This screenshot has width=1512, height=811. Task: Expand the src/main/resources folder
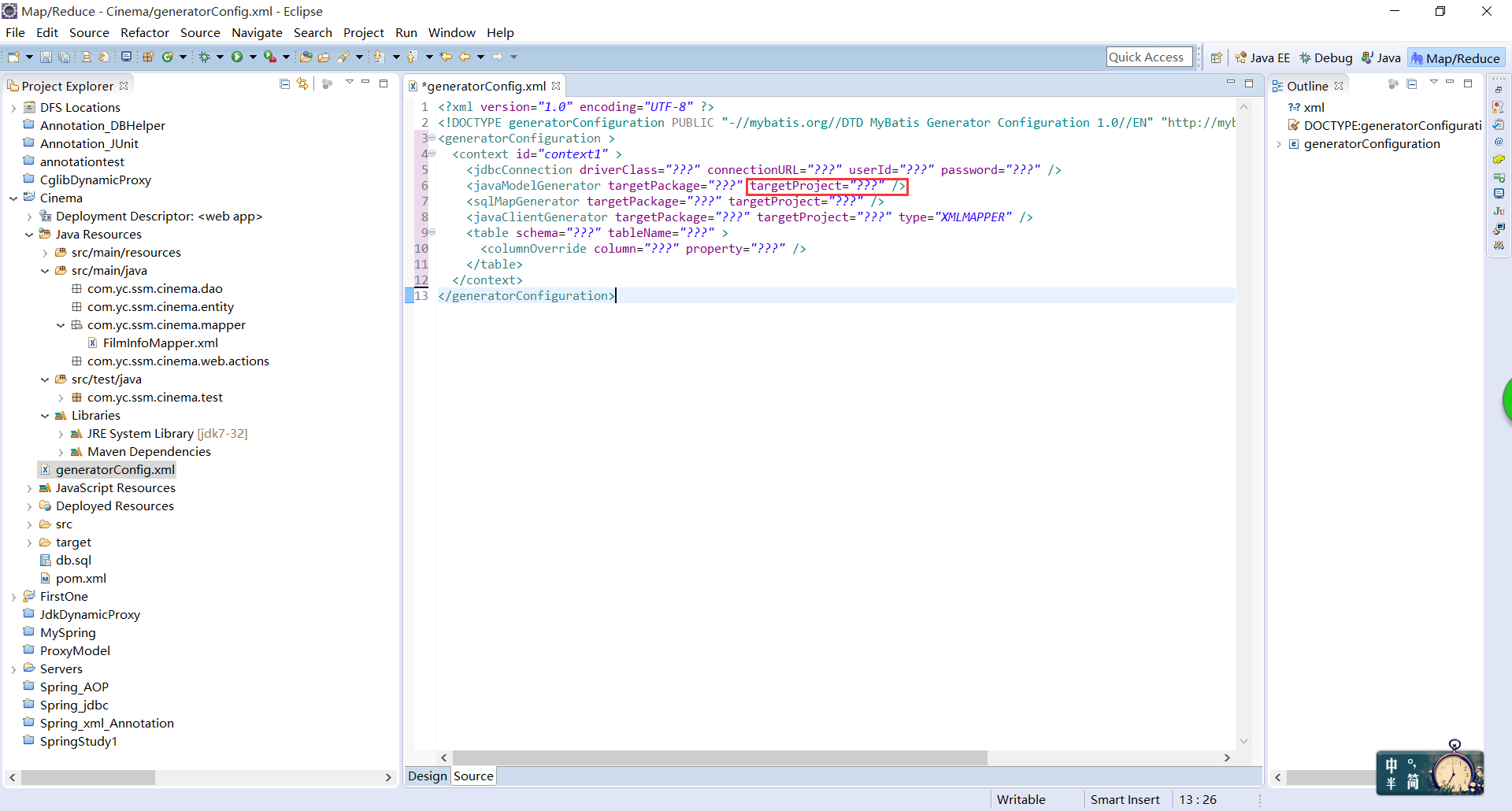pyautogui.click(x=45, y=253)
